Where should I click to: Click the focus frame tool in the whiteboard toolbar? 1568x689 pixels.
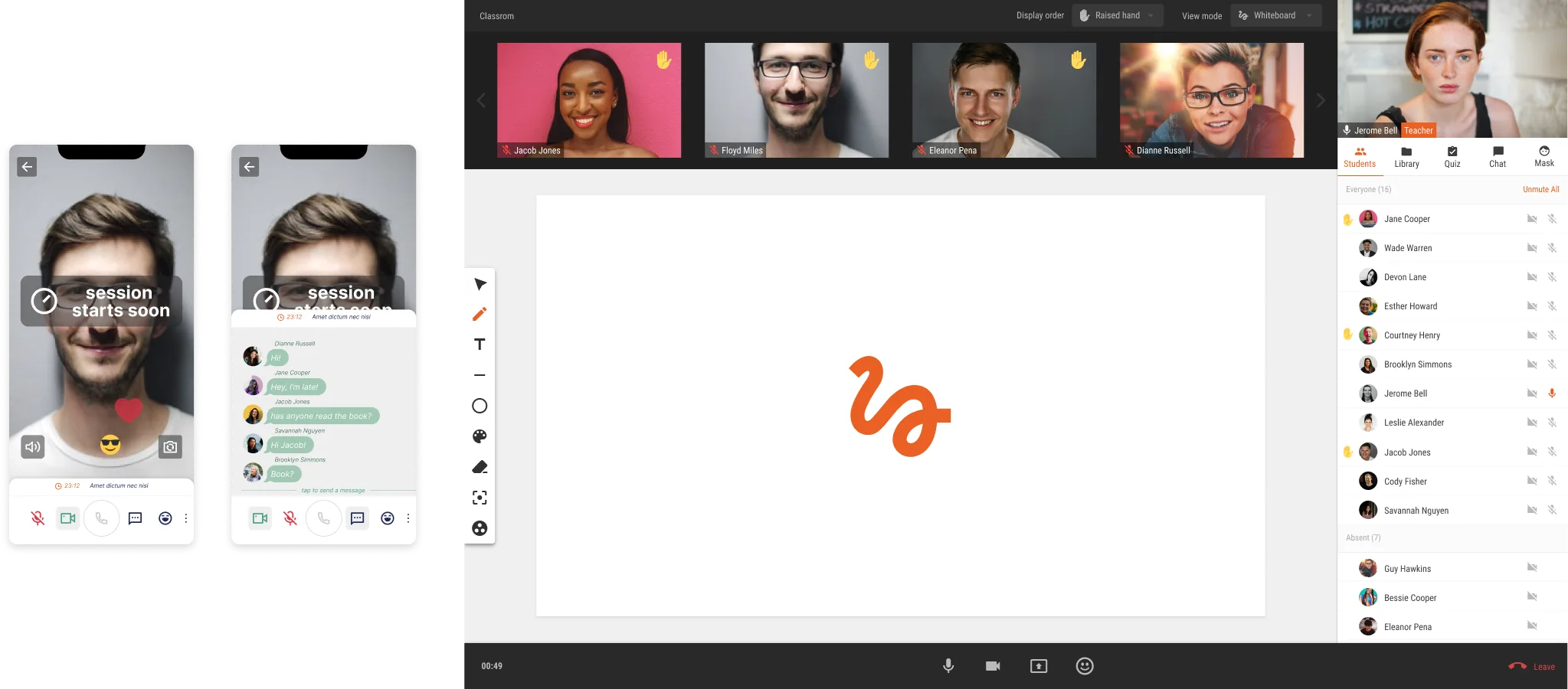click(x=480, y=498)
